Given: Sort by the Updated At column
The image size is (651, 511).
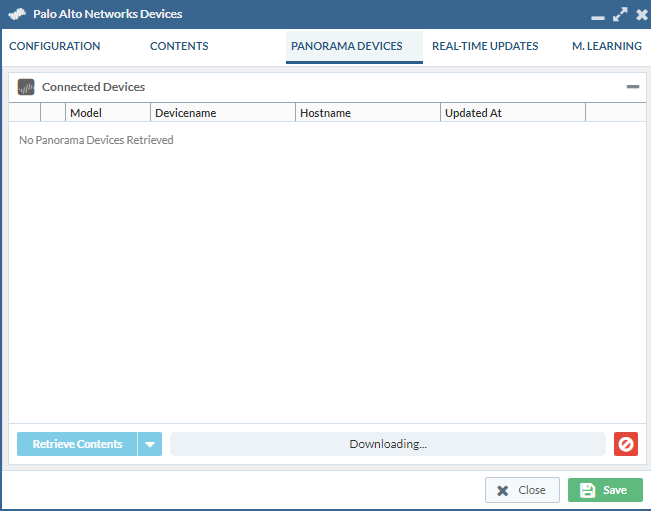Looking at the screenshot, I should click(x=513, y=113).
